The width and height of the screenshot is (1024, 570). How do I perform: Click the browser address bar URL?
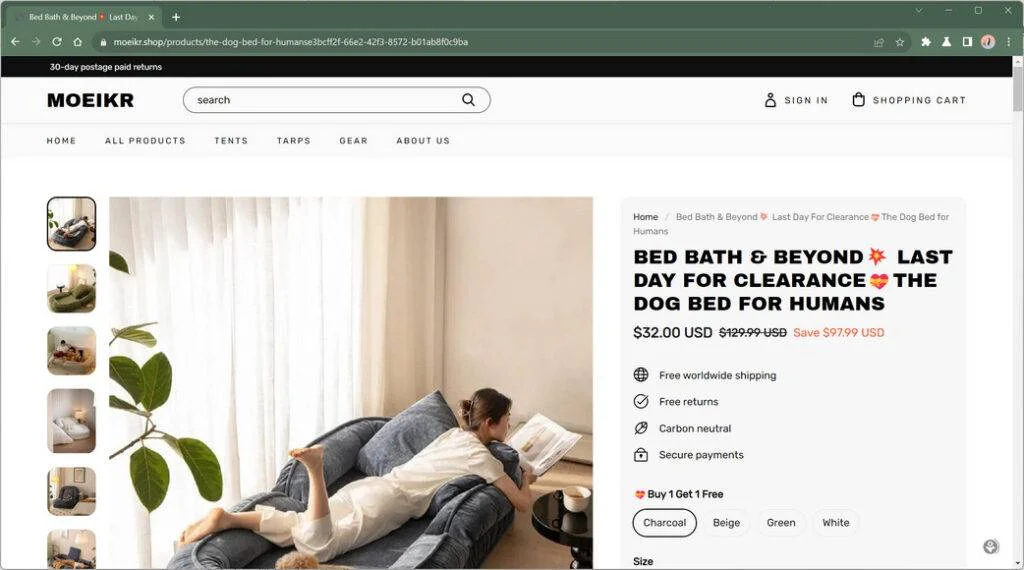(x=291, y=42)
